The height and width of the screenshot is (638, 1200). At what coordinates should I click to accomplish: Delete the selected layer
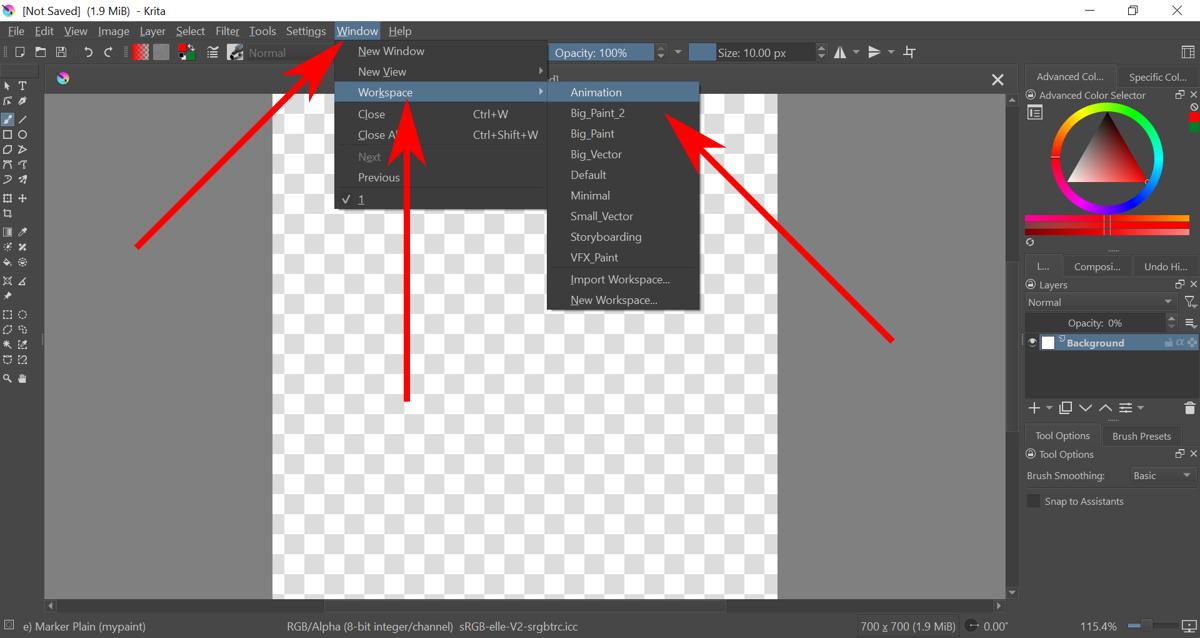[1189, 408]
